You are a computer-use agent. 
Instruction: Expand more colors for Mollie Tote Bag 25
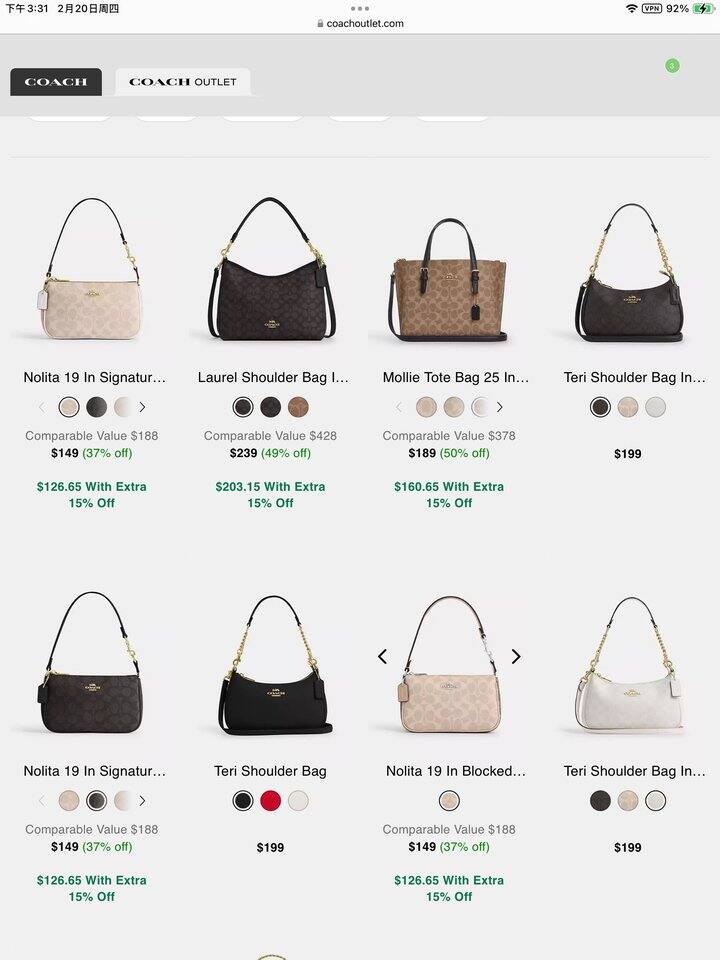[500, 407]
